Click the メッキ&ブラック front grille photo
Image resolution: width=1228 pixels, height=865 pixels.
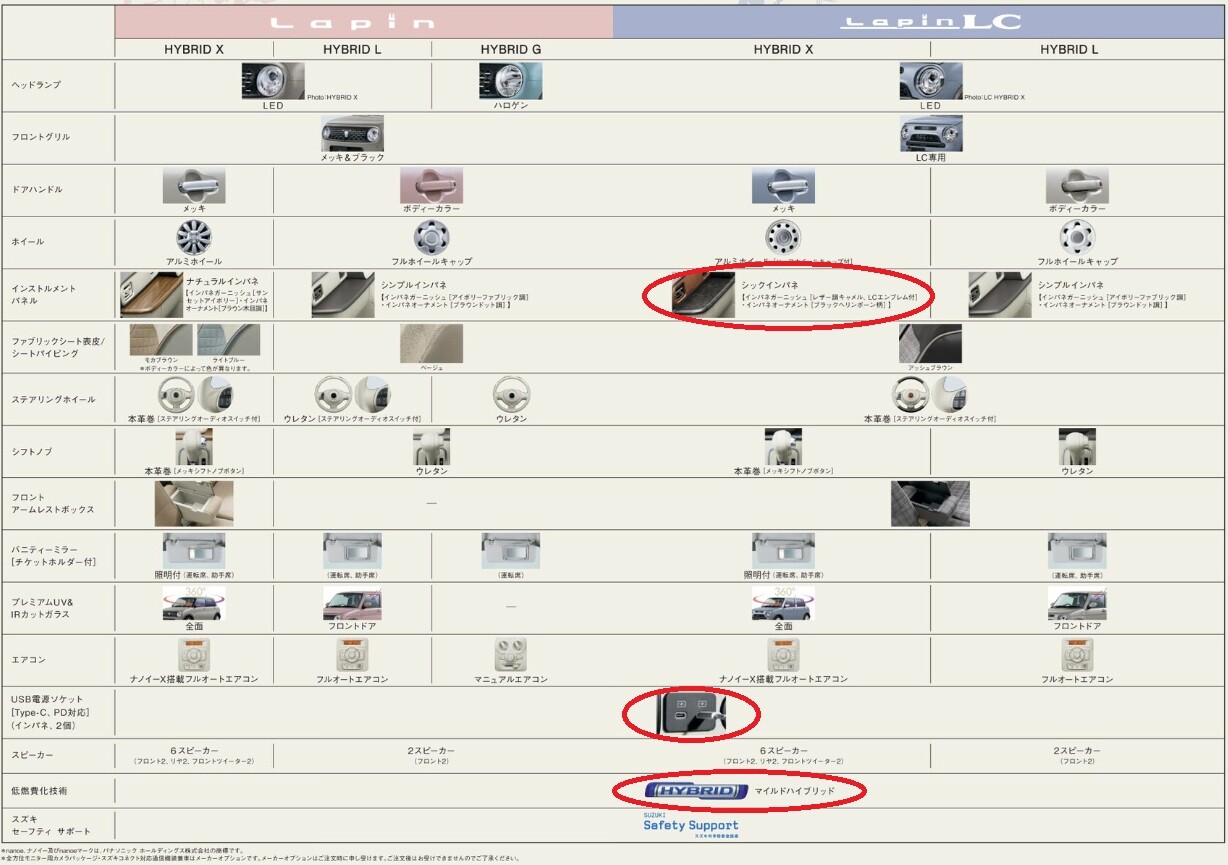pyautogui.click(x=352, y=133)
